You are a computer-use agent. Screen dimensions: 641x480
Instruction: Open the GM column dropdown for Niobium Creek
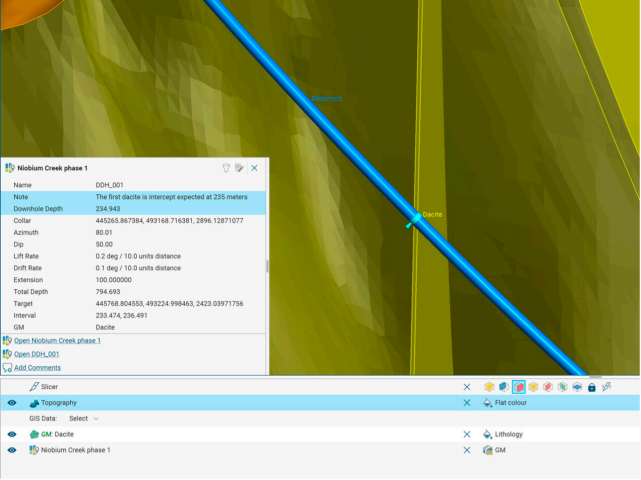pos(501,451)
